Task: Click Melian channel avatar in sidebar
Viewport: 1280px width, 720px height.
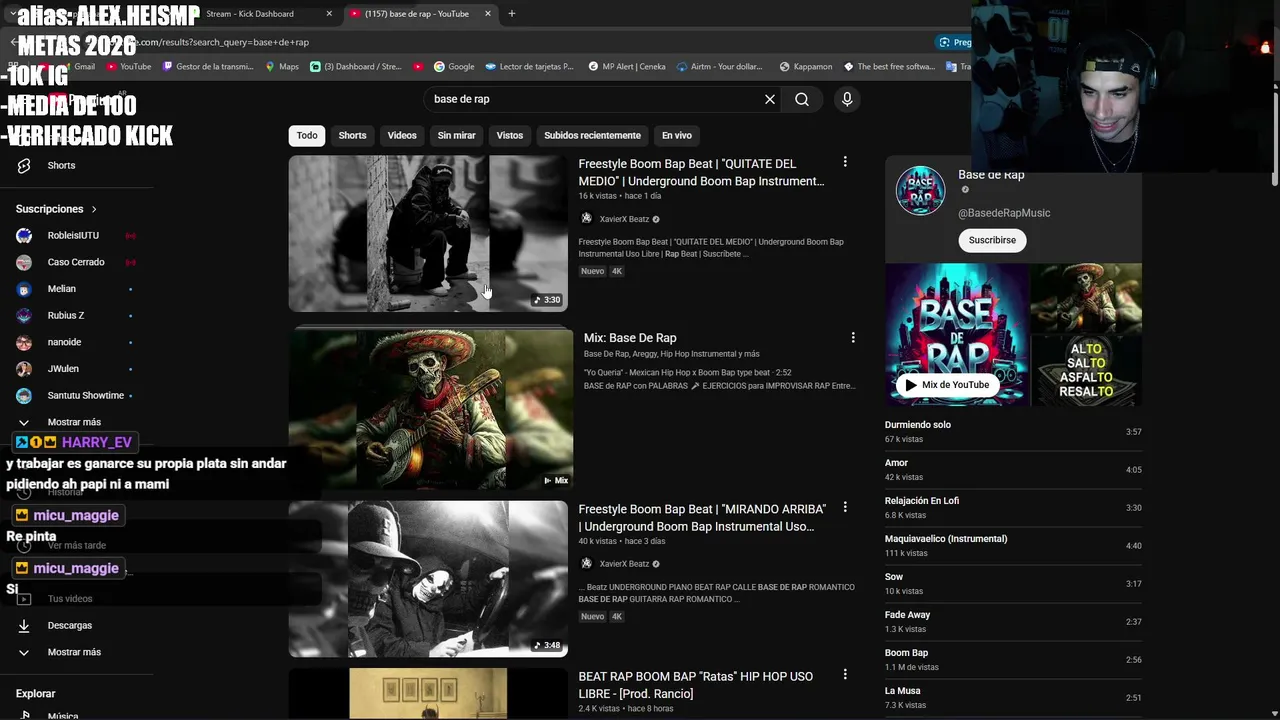Action: tap(24, 289)
